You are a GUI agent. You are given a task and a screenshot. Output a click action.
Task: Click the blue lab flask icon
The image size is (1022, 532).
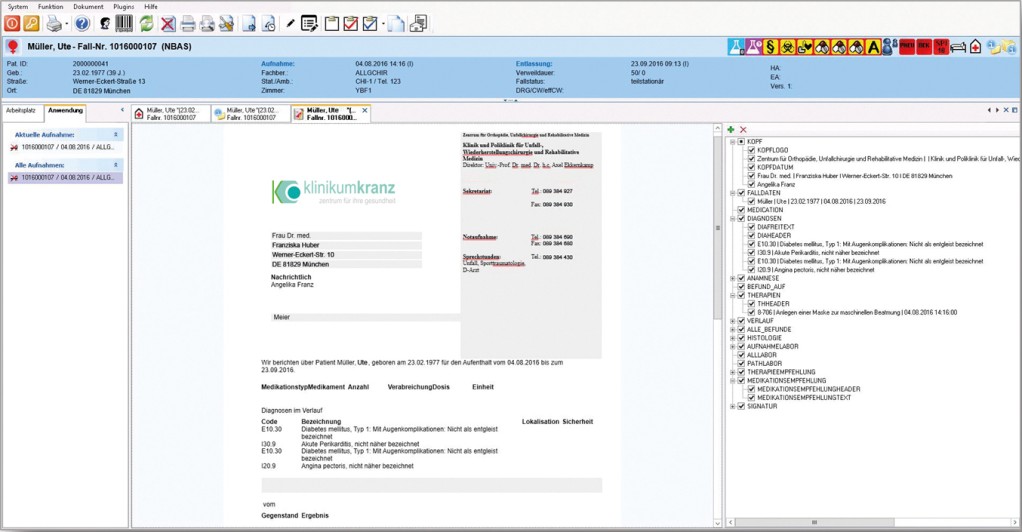[736, 46]
